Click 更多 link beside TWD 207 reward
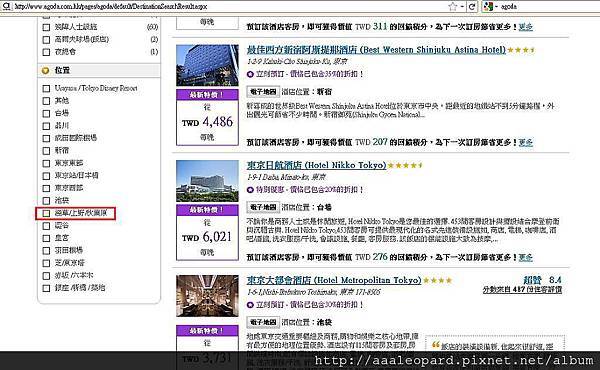600x370 pixels. pyautogui.click(x=525, y=143)
